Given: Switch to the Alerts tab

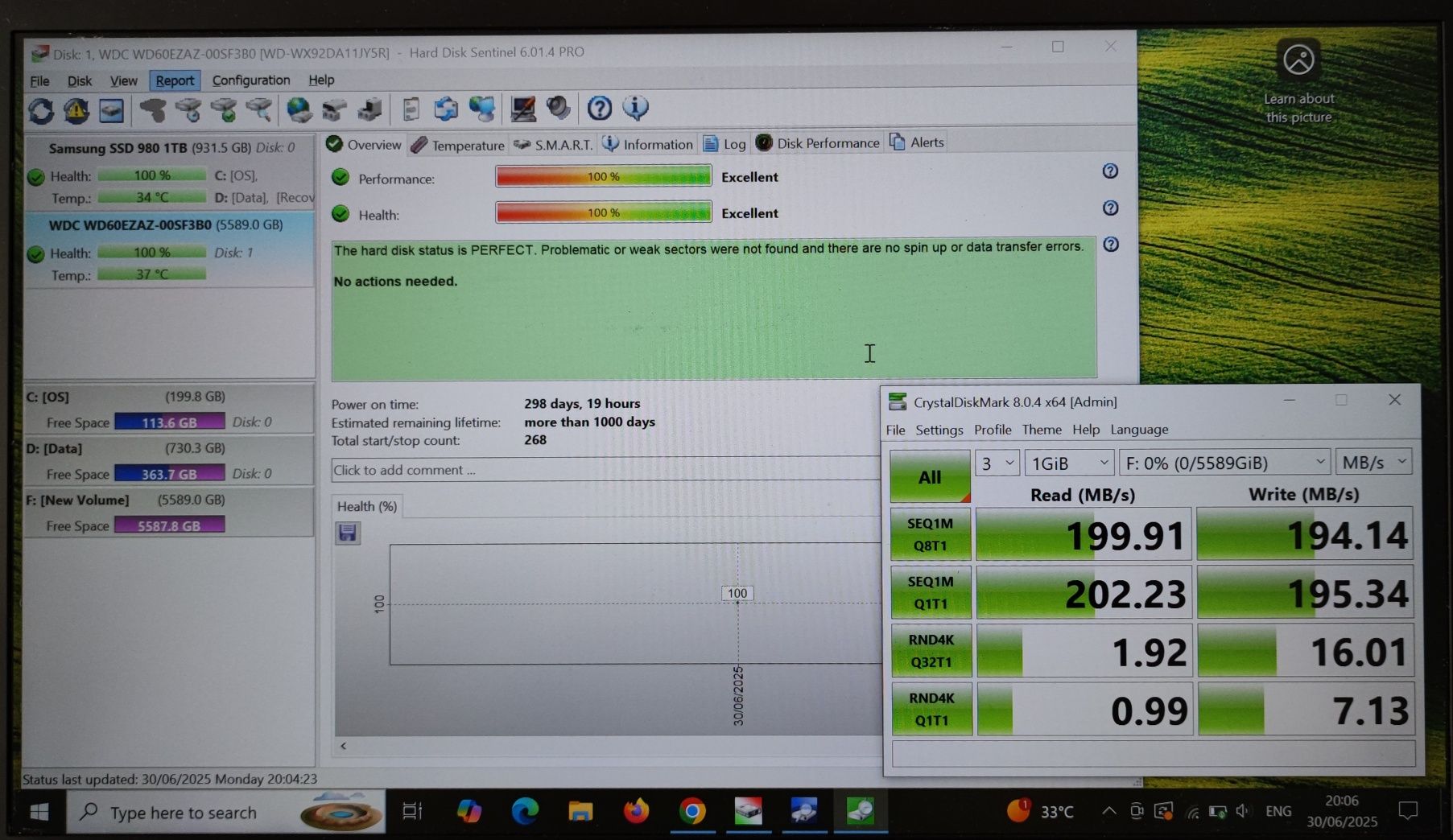Looking at the screenshot, I should [916, 142].
